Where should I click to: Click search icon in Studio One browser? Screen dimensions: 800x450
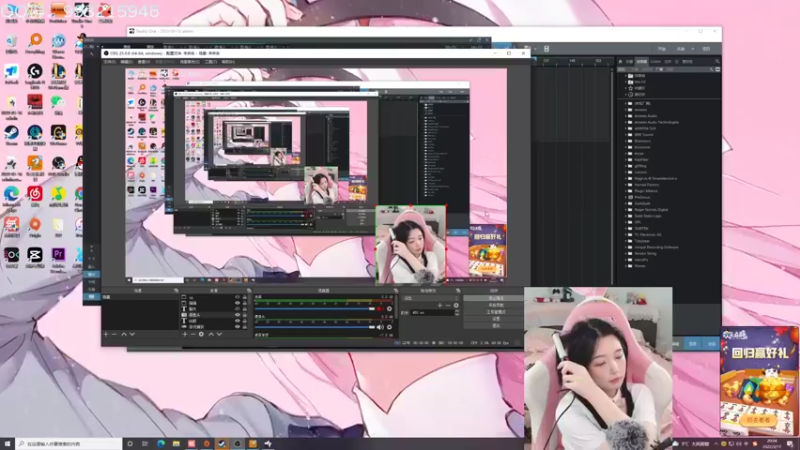[x=717, y=61]
